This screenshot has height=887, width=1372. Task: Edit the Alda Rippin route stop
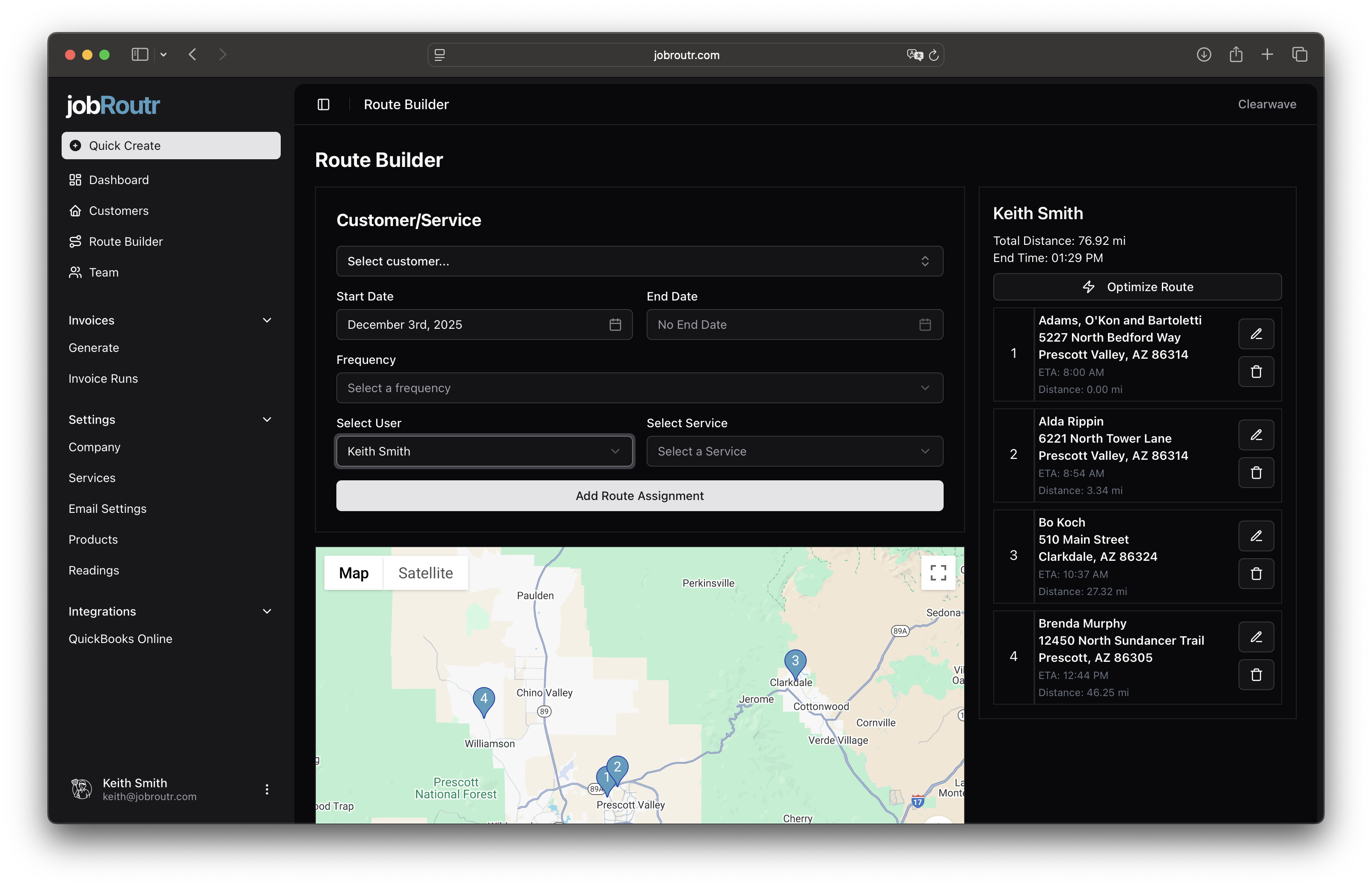[x=1256, y=435]
